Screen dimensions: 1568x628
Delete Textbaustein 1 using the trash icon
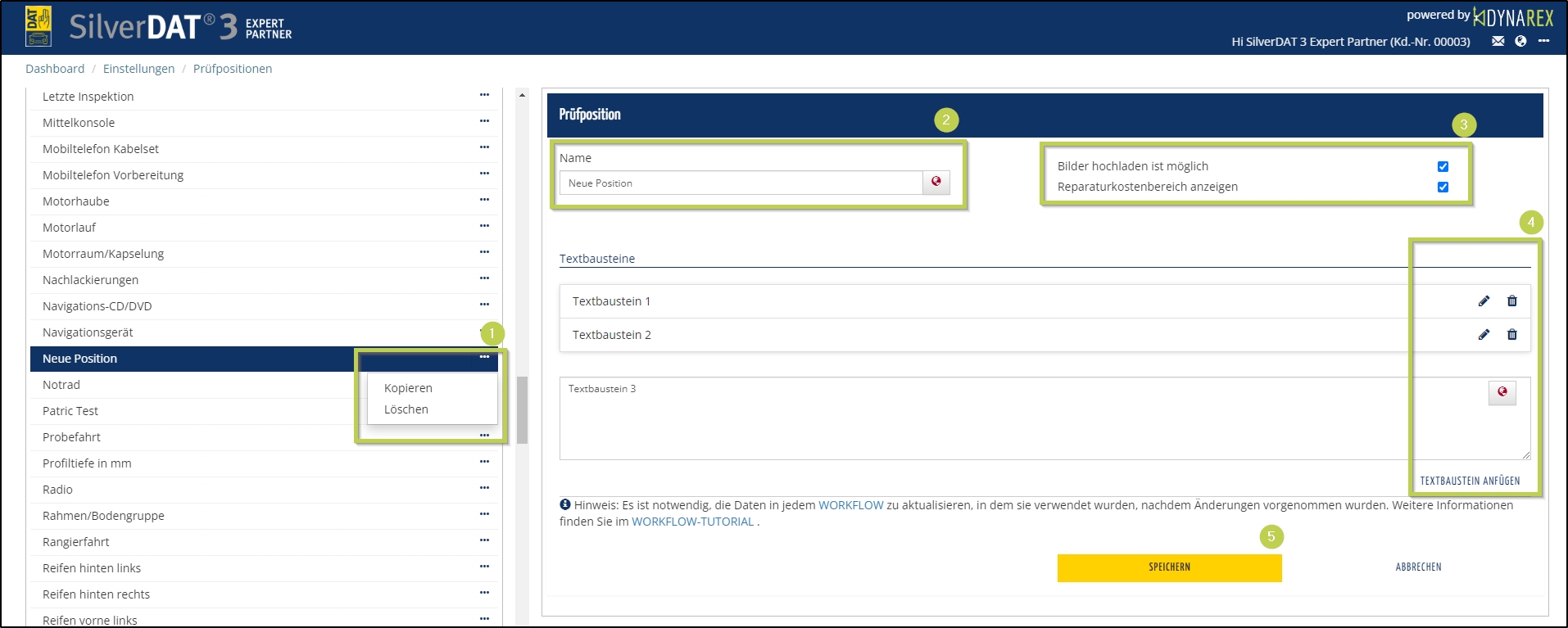[1512, 301]
